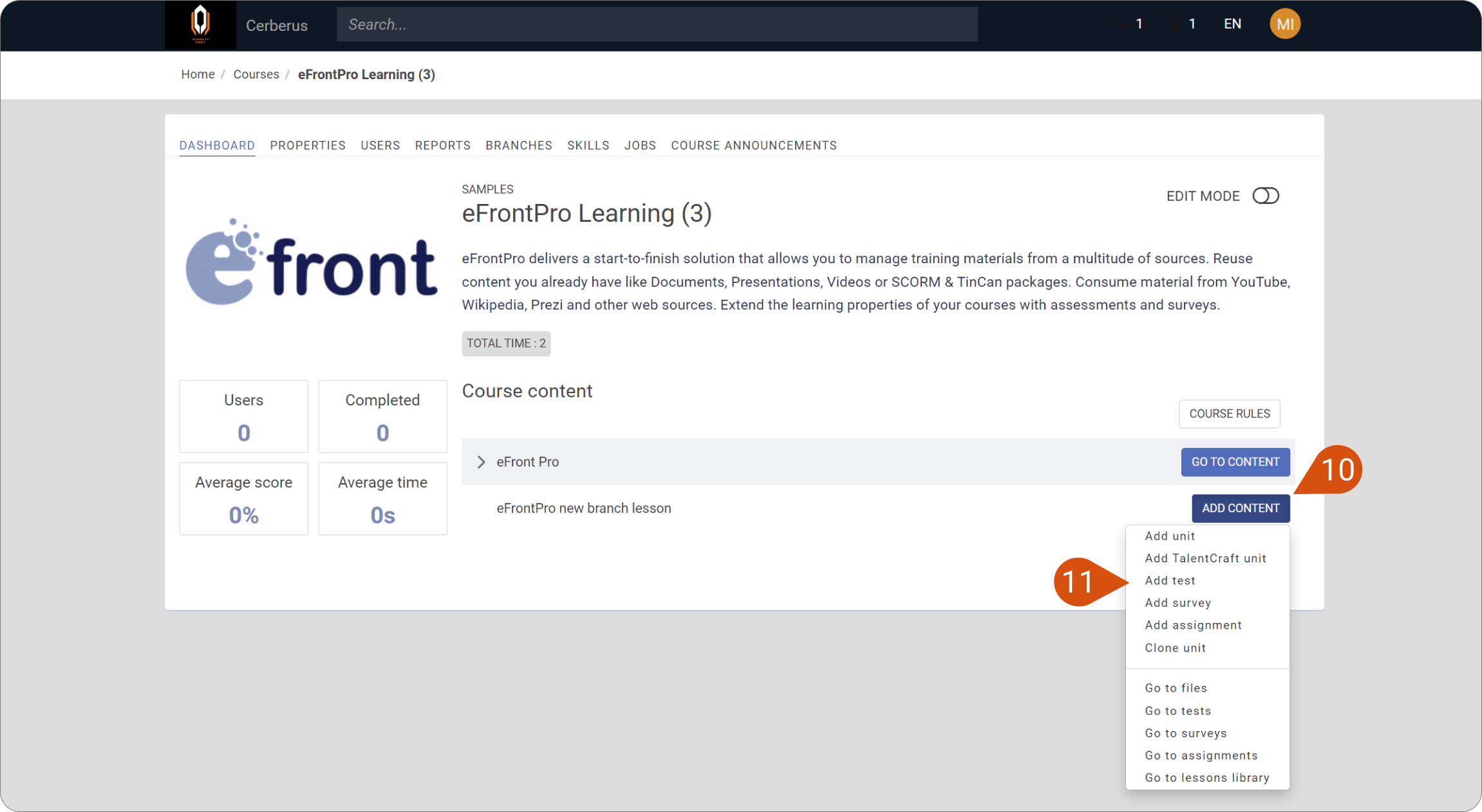Open the Course Announcements tab
The height and width of the screenshot is (812, 1482).
754,145
